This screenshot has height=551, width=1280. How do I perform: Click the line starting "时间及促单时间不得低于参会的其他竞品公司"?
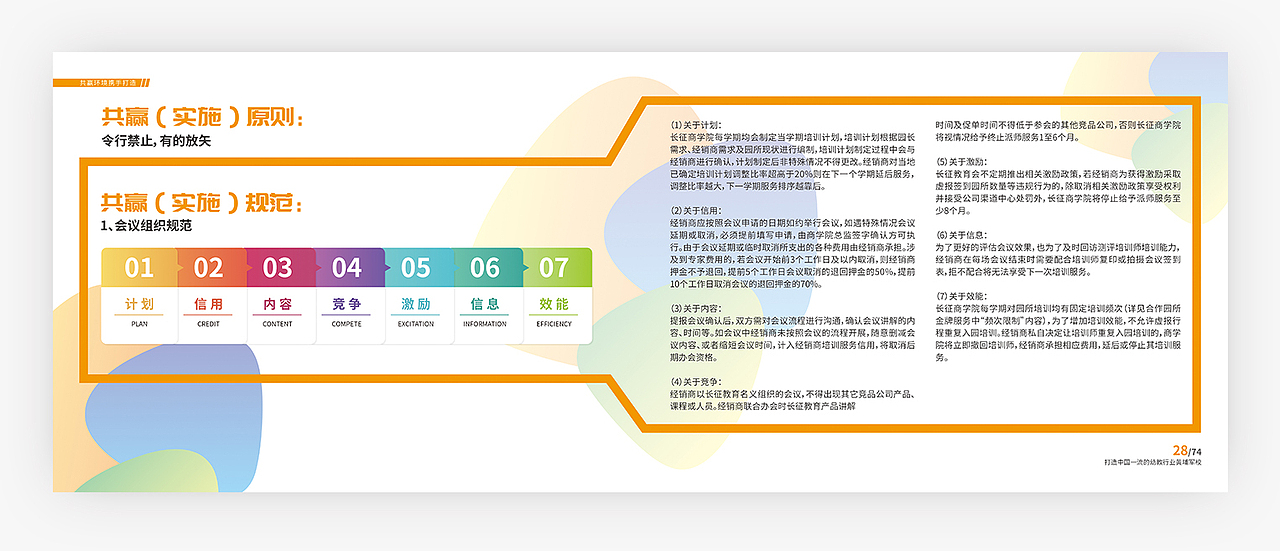(x=1059, y=125)
